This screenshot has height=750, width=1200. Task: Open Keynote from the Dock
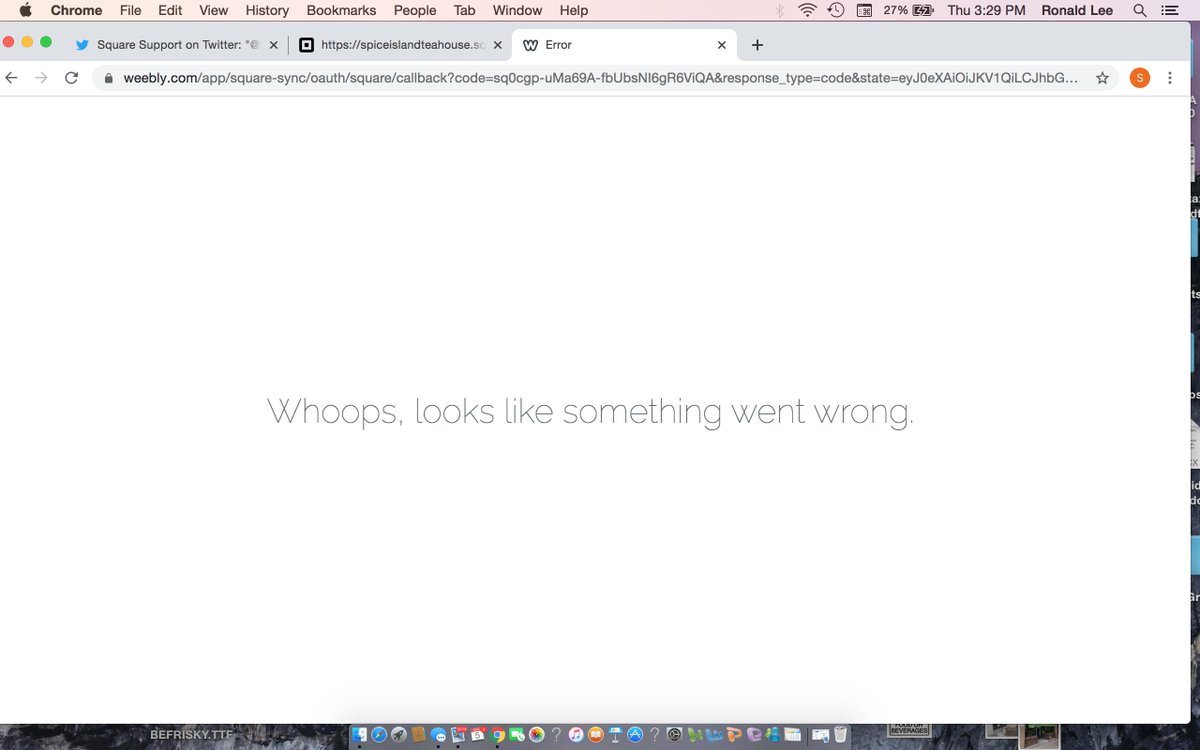coord(615,735)
